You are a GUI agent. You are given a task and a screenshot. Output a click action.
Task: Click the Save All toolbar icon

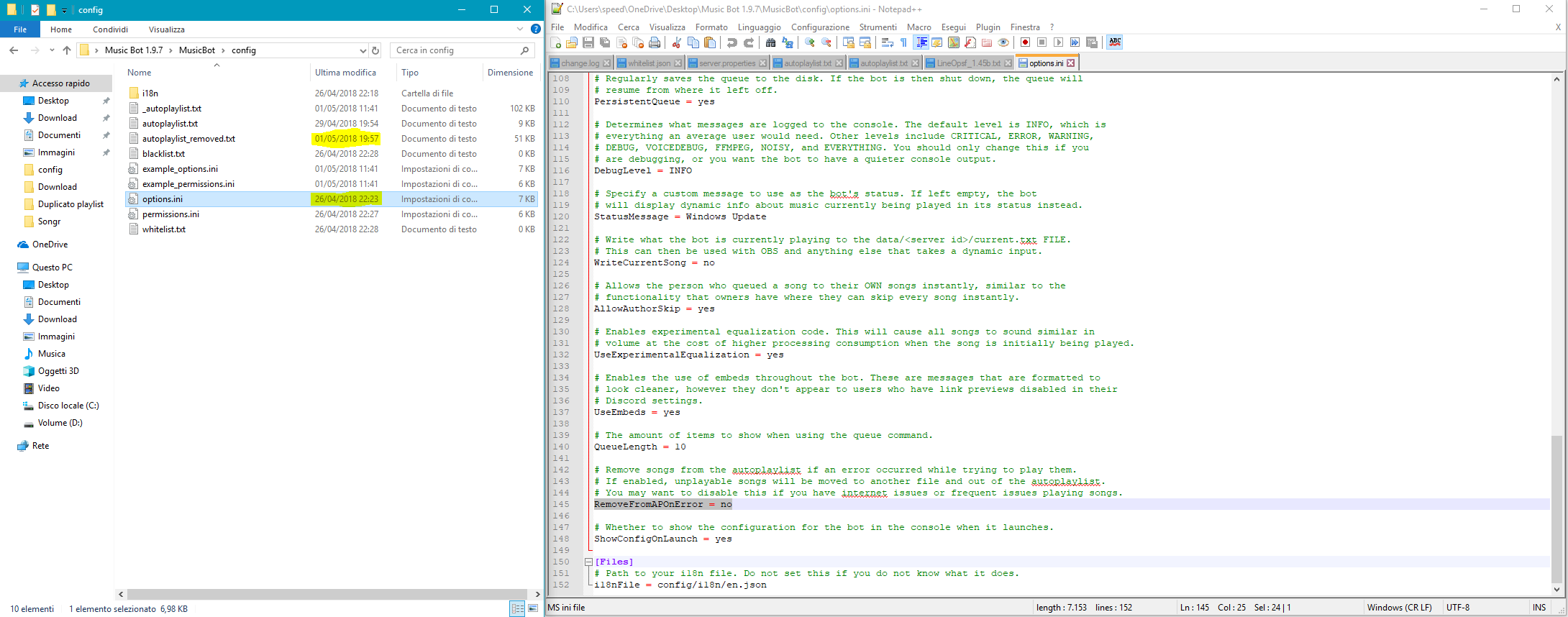(605, 42)
